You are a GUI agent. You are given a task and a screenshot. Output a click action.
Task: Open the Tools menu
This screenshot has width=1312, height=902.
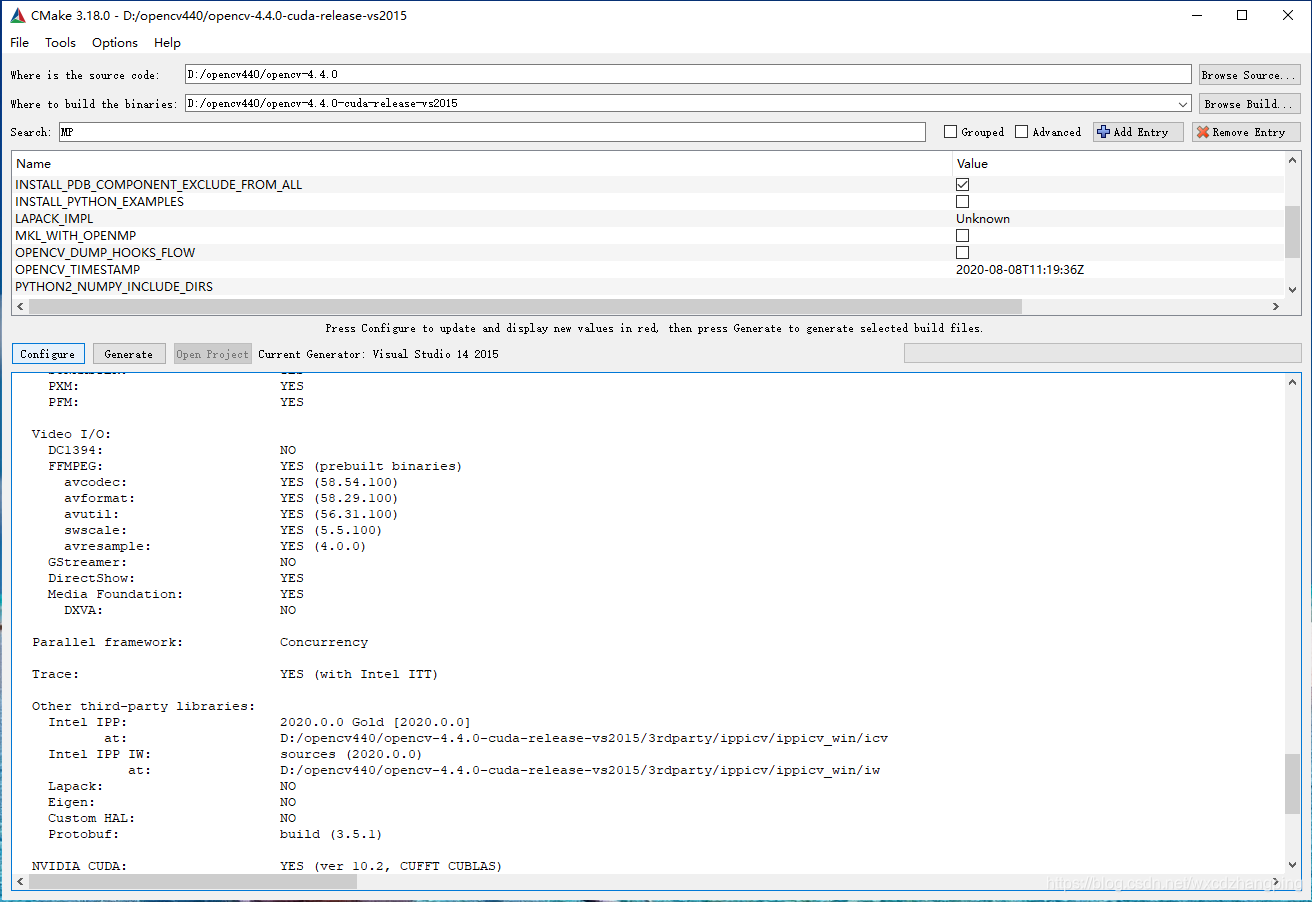60,42
